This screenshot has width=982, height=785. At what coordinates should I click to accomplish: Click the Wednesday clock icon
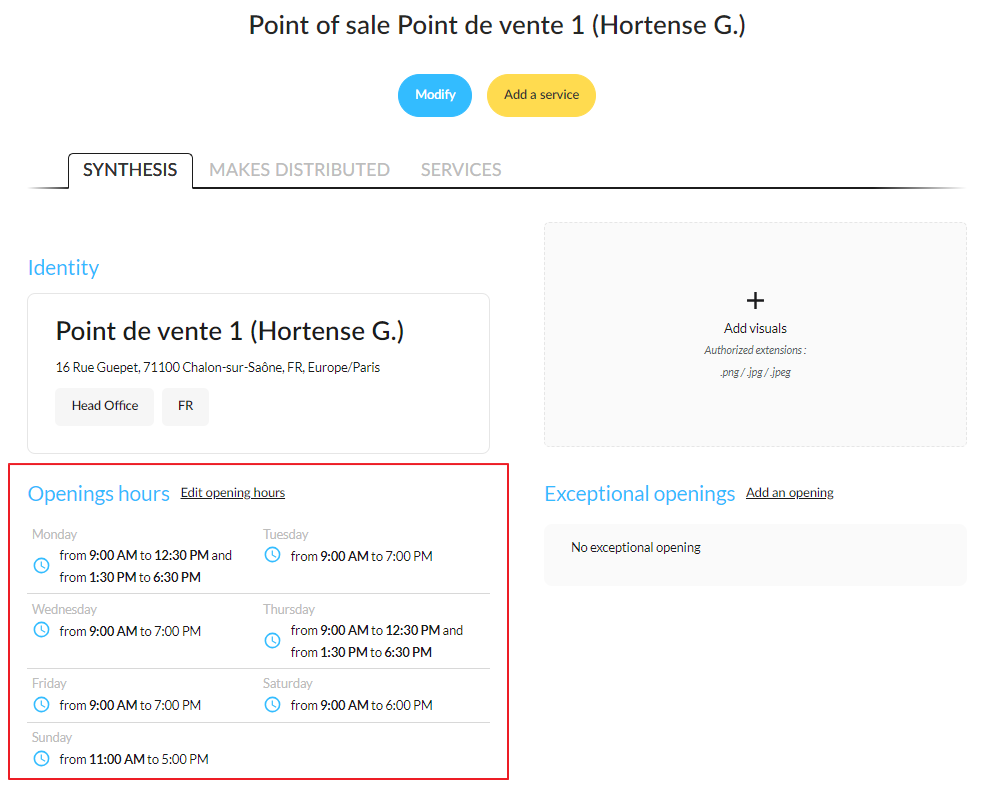41,630
